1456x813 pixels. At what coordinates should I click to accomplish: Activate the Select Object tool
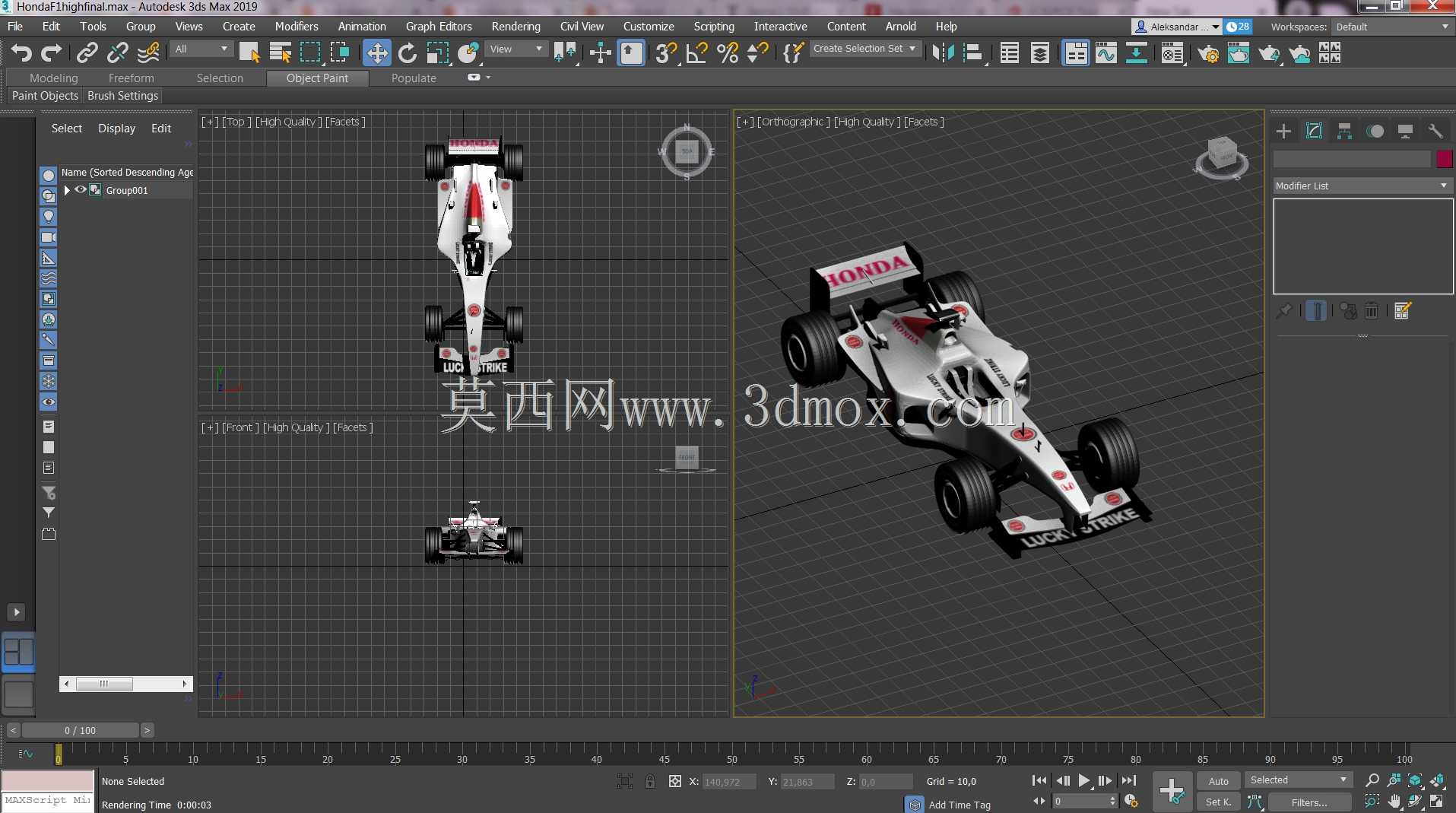click(249, 53)
